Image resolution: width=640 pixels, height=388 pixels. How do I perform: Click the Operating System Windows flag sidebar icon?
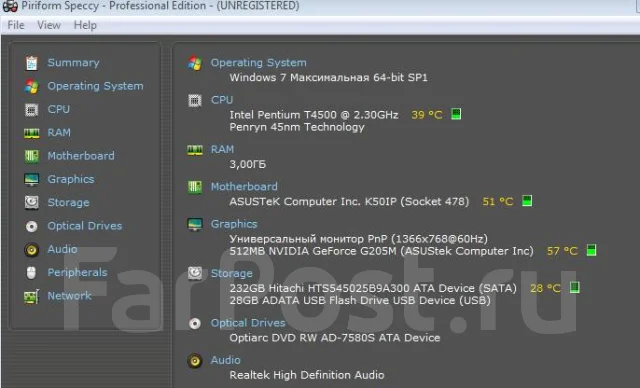(x=31, y=86)
